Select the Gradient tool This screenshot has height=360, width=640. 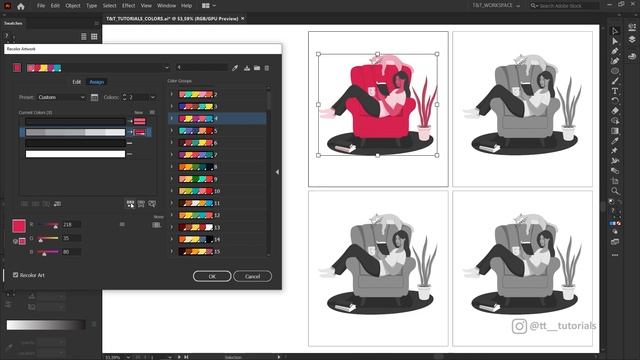(x=615, y=131)
